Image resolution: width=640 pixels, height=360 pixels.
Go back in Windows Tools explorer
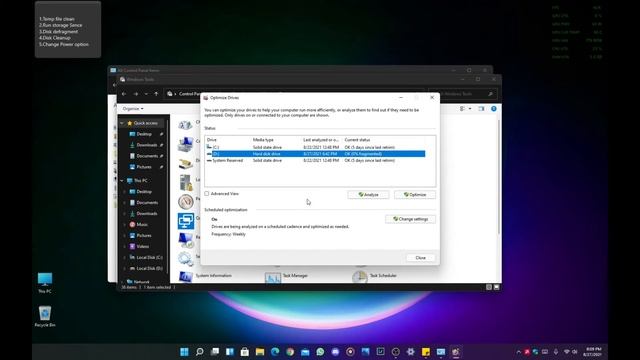pos(124,94)
